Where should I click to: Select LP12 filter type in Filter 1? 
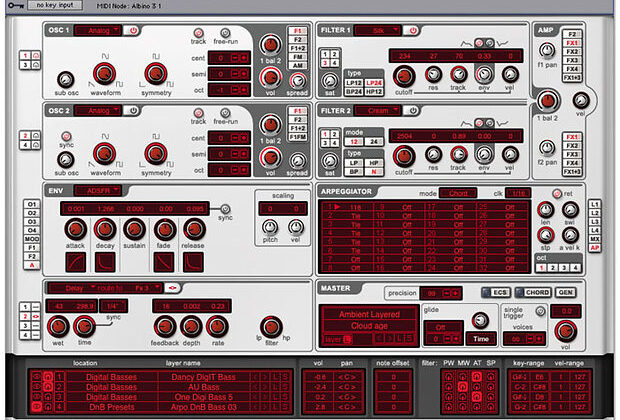coord(353,83)
